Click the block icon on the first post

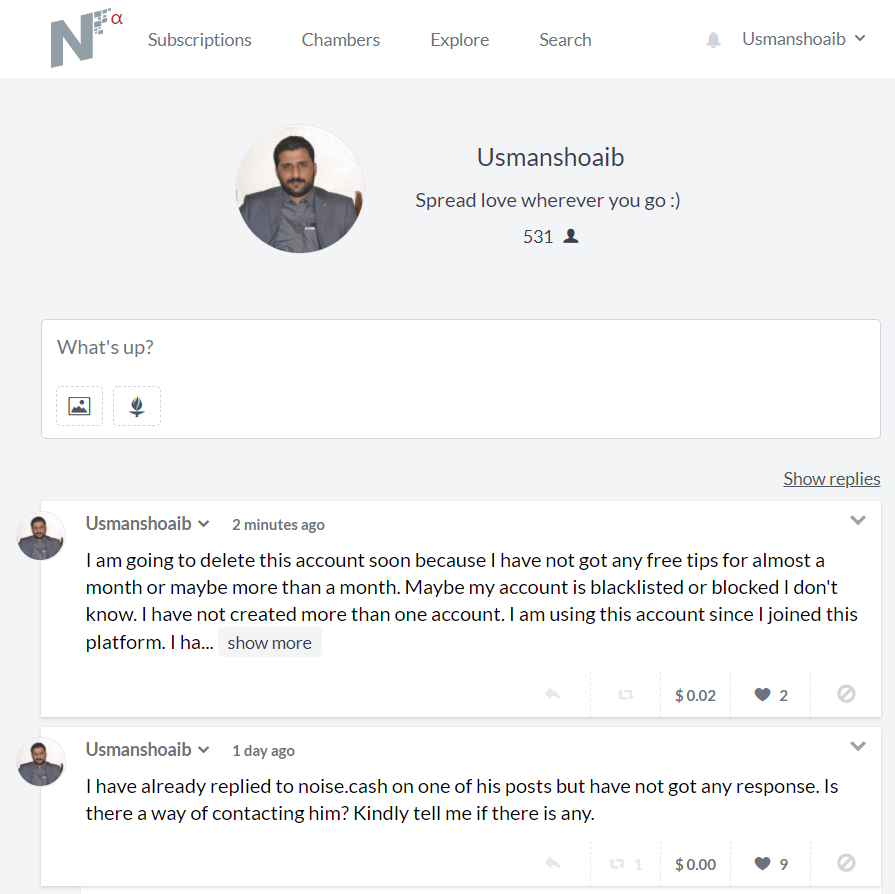click(846, 694)
